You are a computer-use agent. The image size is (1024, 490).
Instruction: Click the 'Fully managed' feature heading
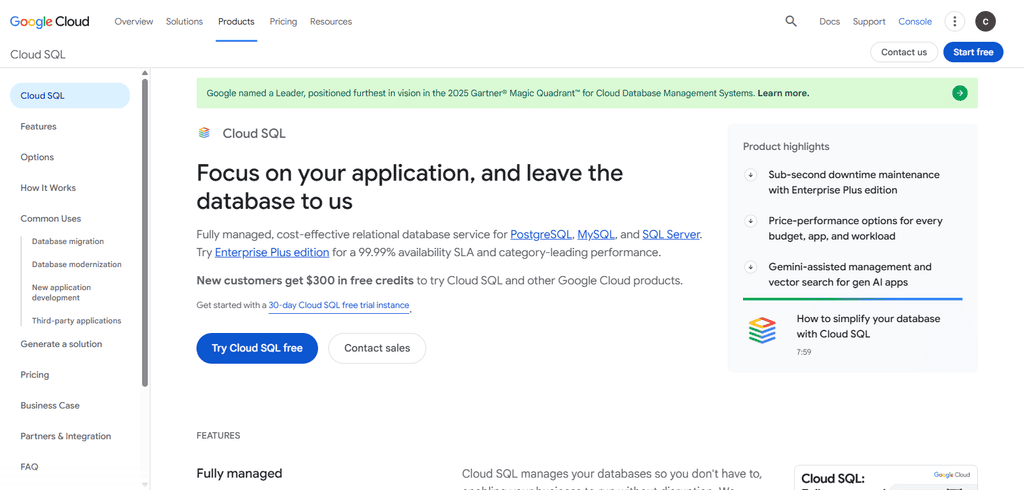pos(239,473)
